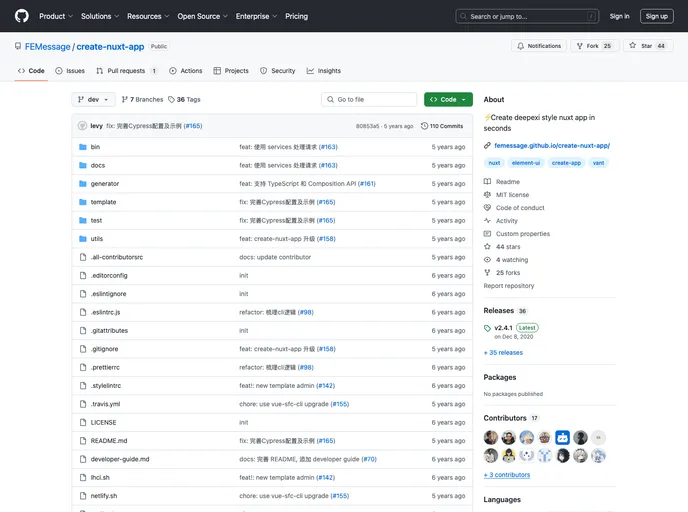Open the netlify.sh file

click(104, 496)
